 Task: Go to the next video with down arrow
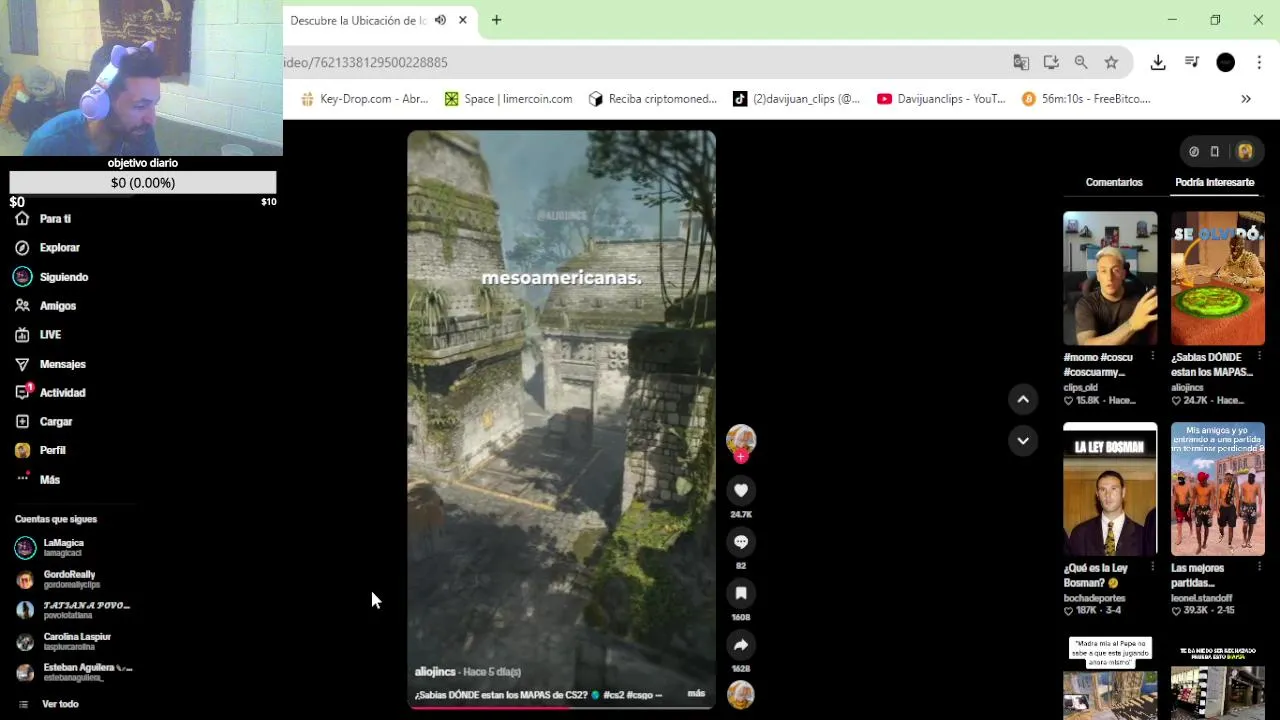pos(1023,441)
